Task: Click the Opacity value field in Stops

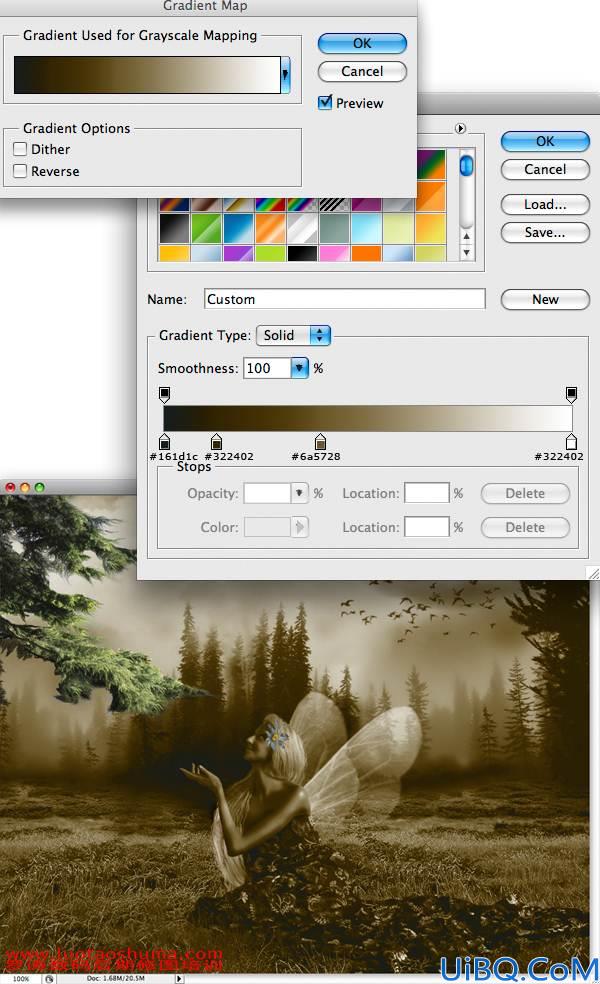Action: tap(267, 493)
